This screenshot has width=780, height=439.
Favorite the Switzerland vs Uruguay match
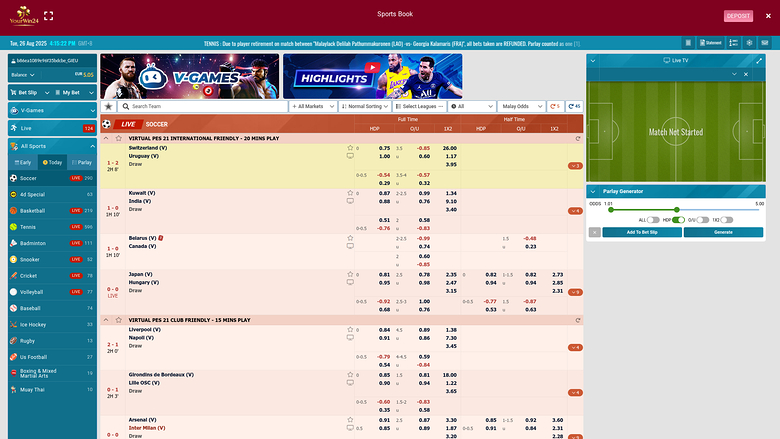tap(350, 148)
